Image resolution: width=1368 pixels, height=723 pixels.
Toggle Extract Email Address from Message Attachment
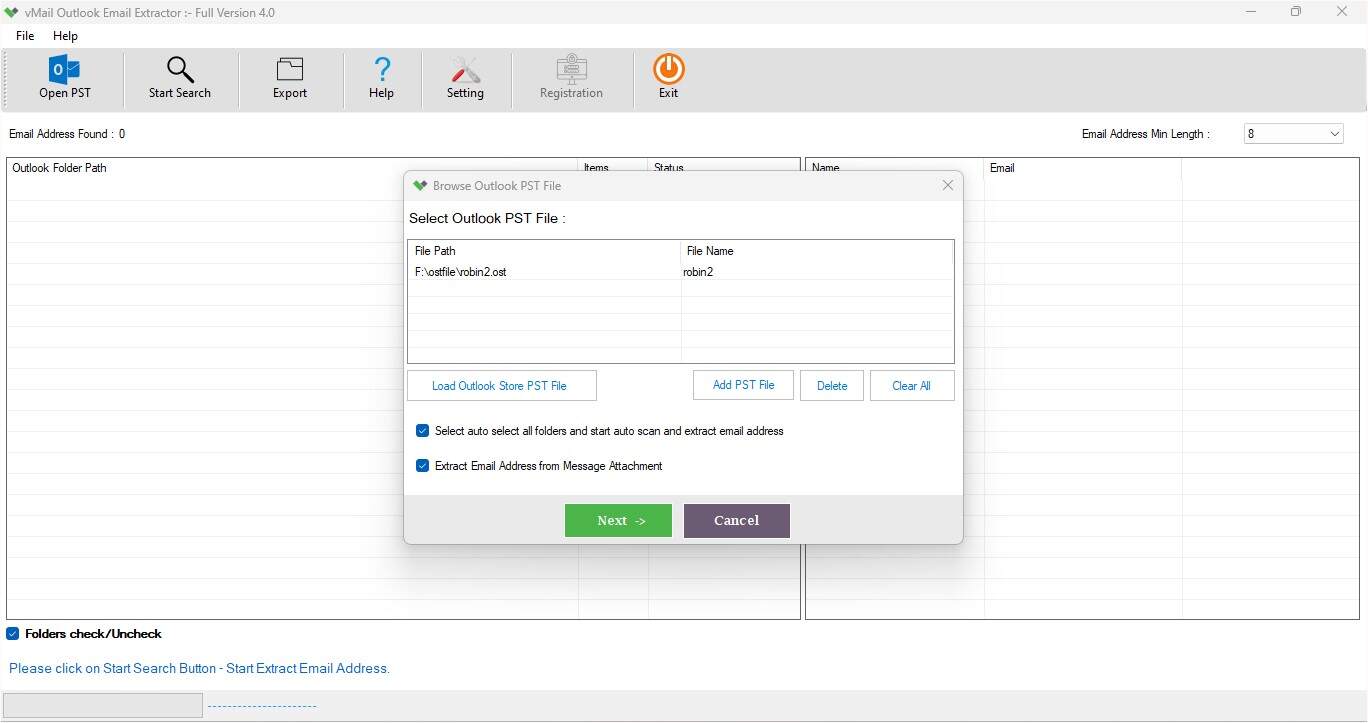coord(422,466)
